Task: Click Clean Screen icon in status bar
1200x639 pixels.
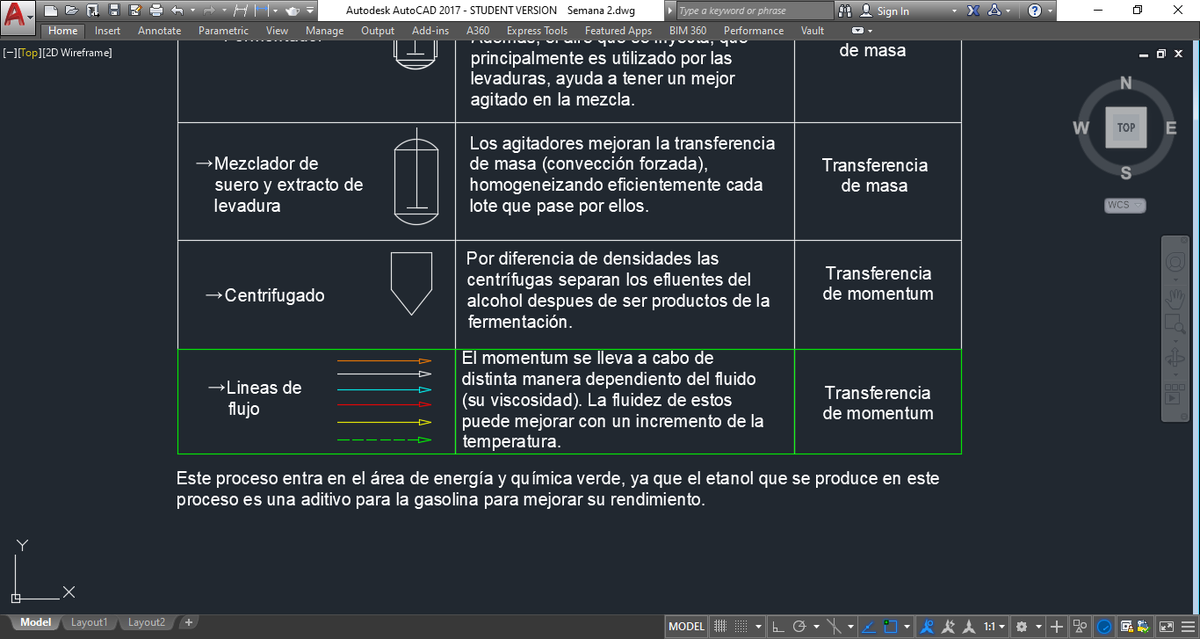Action: [x=1166, y=627]
